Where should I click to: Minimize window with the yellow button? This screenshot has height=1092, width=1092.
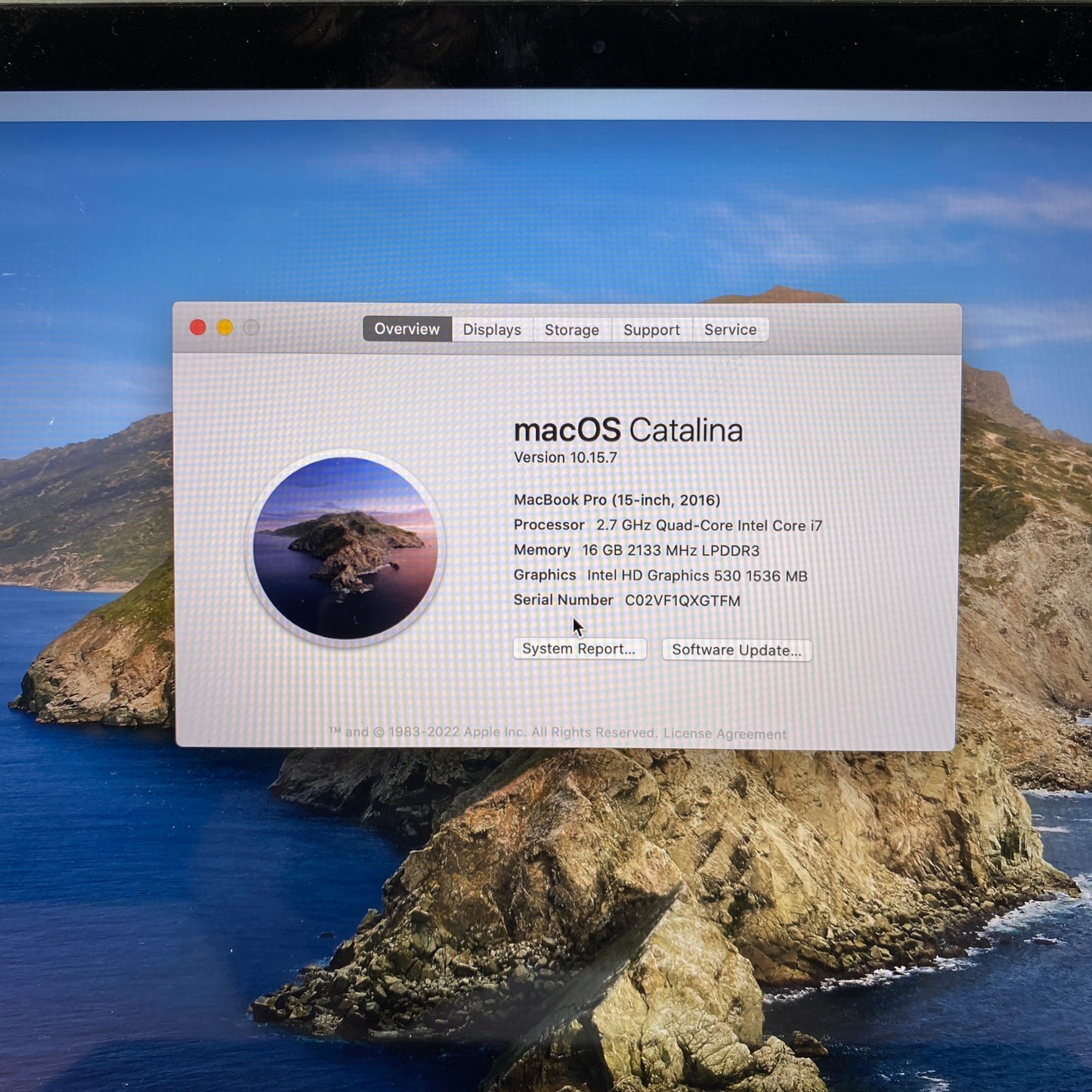(224, 327)
